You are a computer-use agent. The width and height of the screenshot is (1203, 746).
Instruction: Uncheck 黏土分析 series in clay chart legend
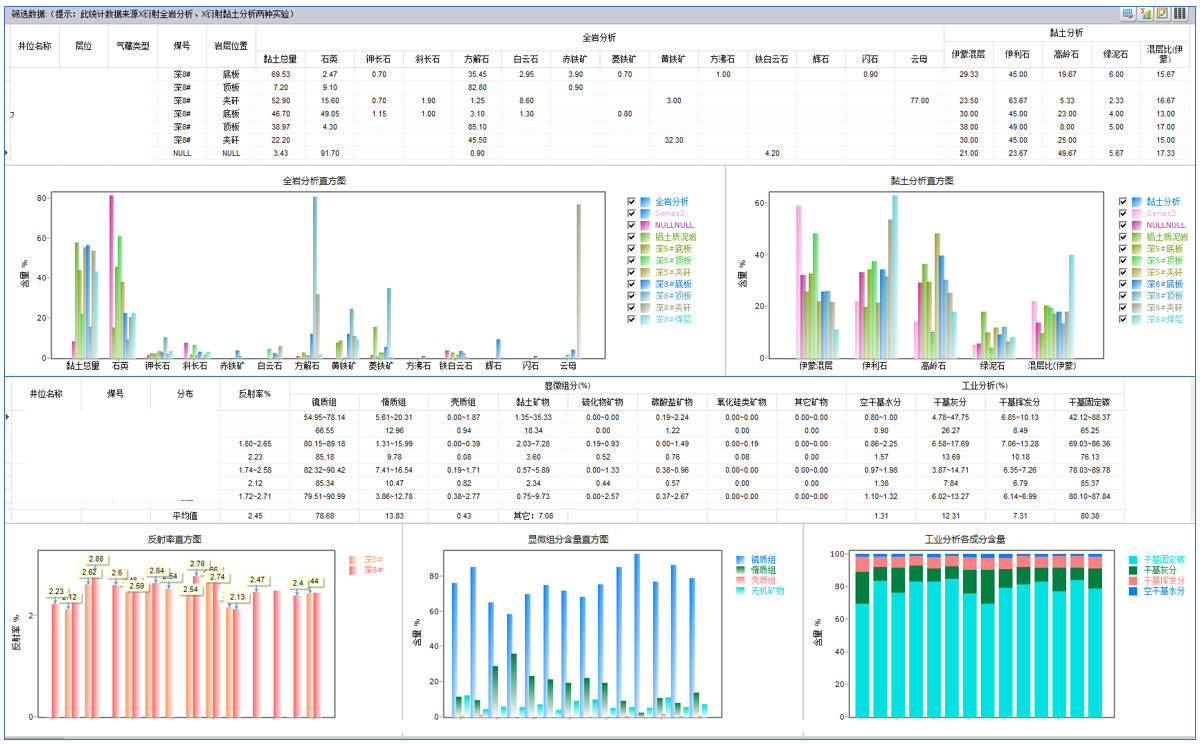[1123, 202]
